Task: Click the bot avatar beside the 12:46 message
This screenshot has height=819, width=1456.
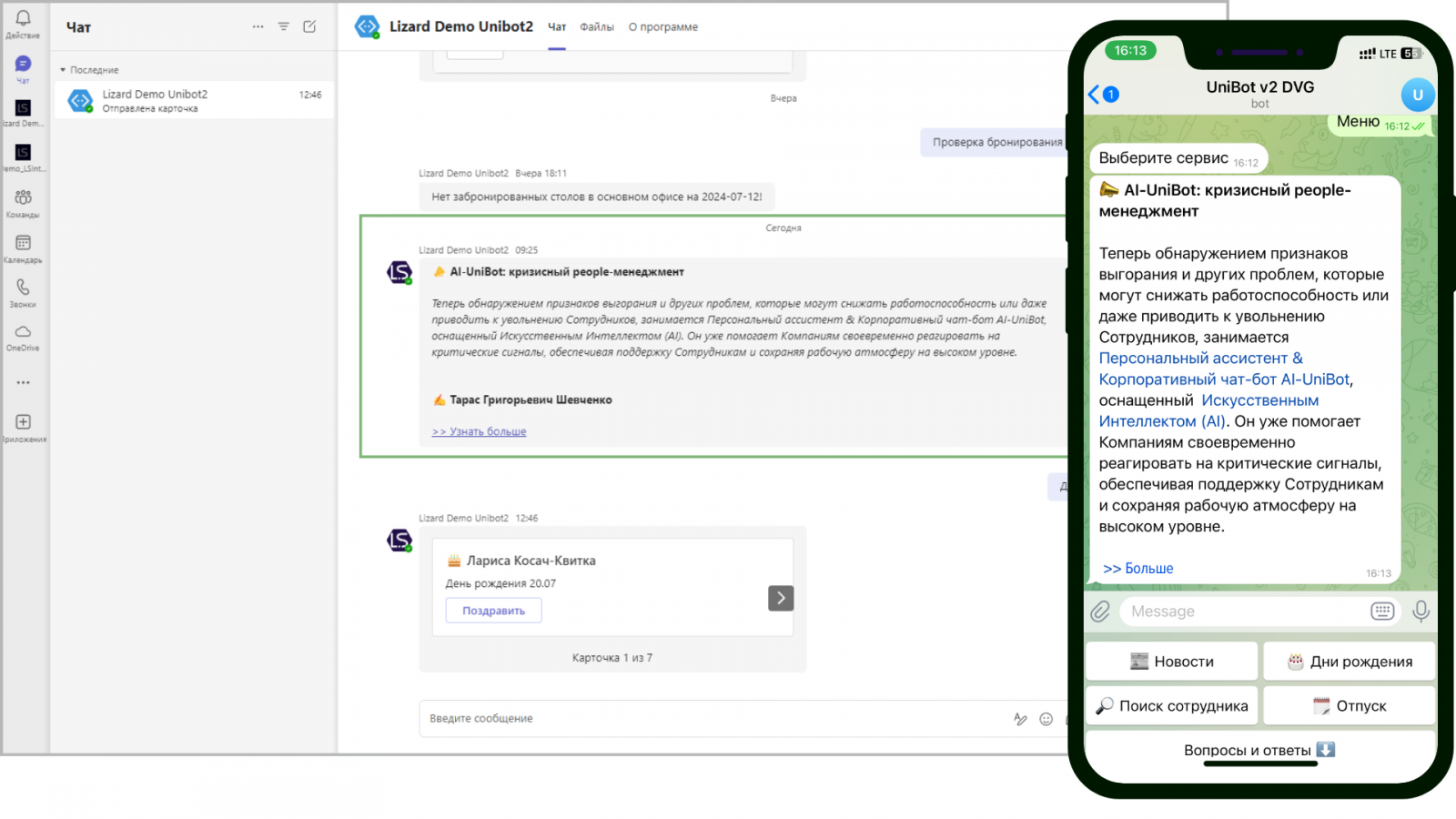Action: (x=399, y=540)
